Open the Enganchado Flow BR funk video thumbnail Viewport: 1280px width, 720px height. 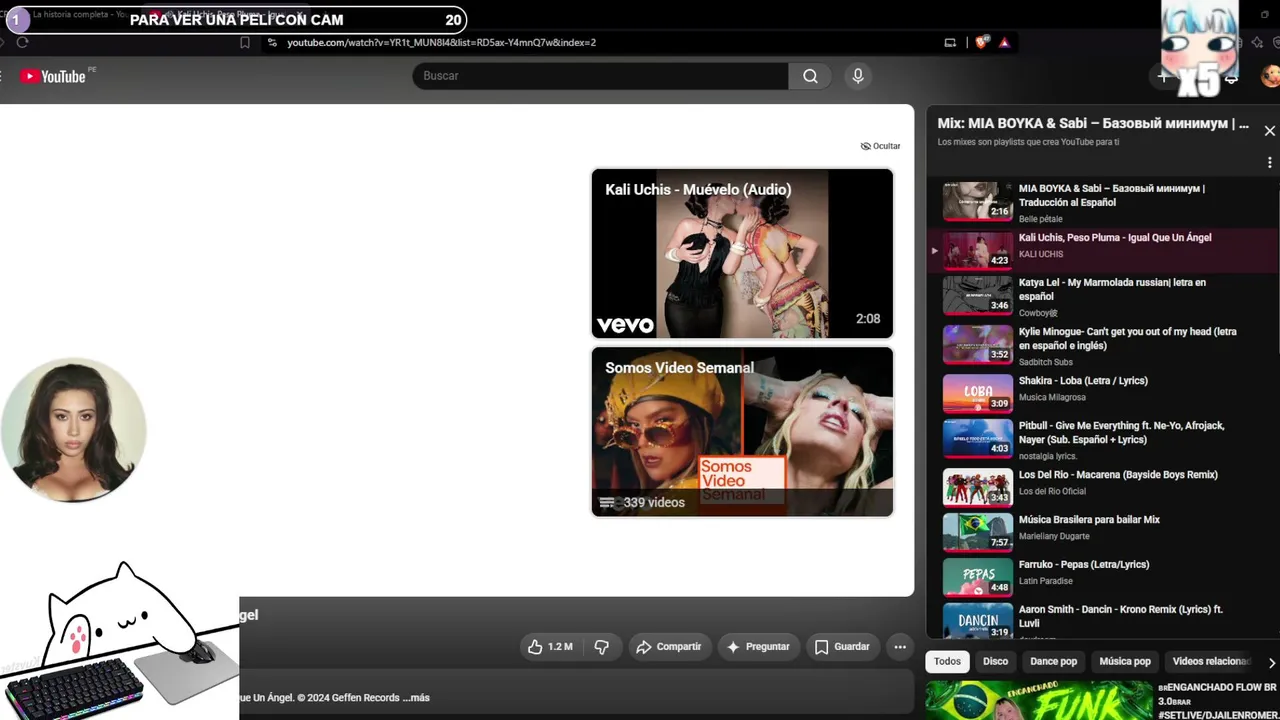point(1039,700)
